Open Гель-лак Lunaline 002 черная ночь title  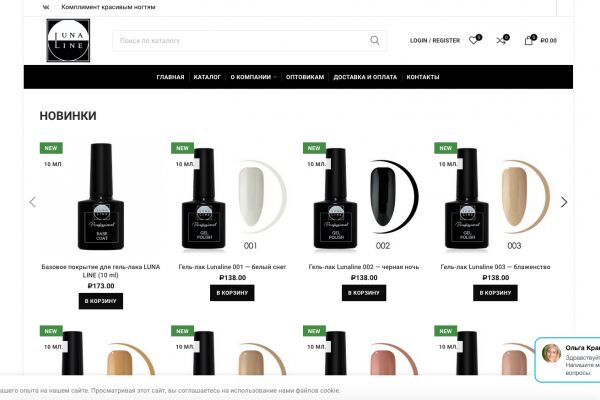(x=364, y=267)
